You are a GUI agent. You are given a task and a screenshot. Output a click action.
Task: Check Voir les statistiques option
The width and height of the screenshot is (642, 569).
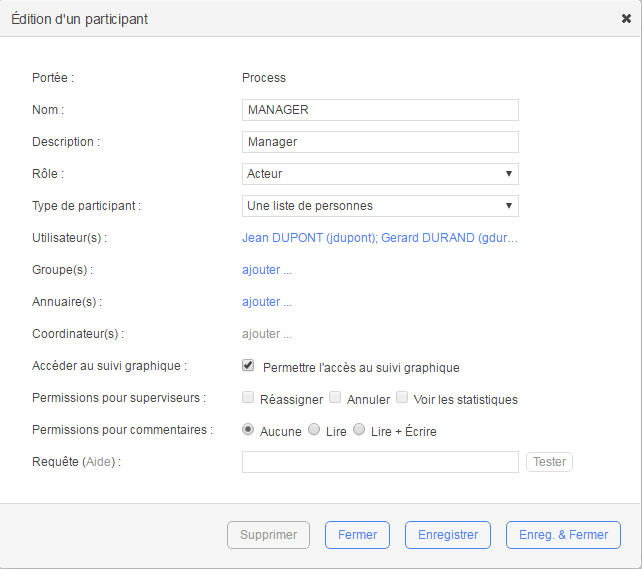click(x=402, y=398)
